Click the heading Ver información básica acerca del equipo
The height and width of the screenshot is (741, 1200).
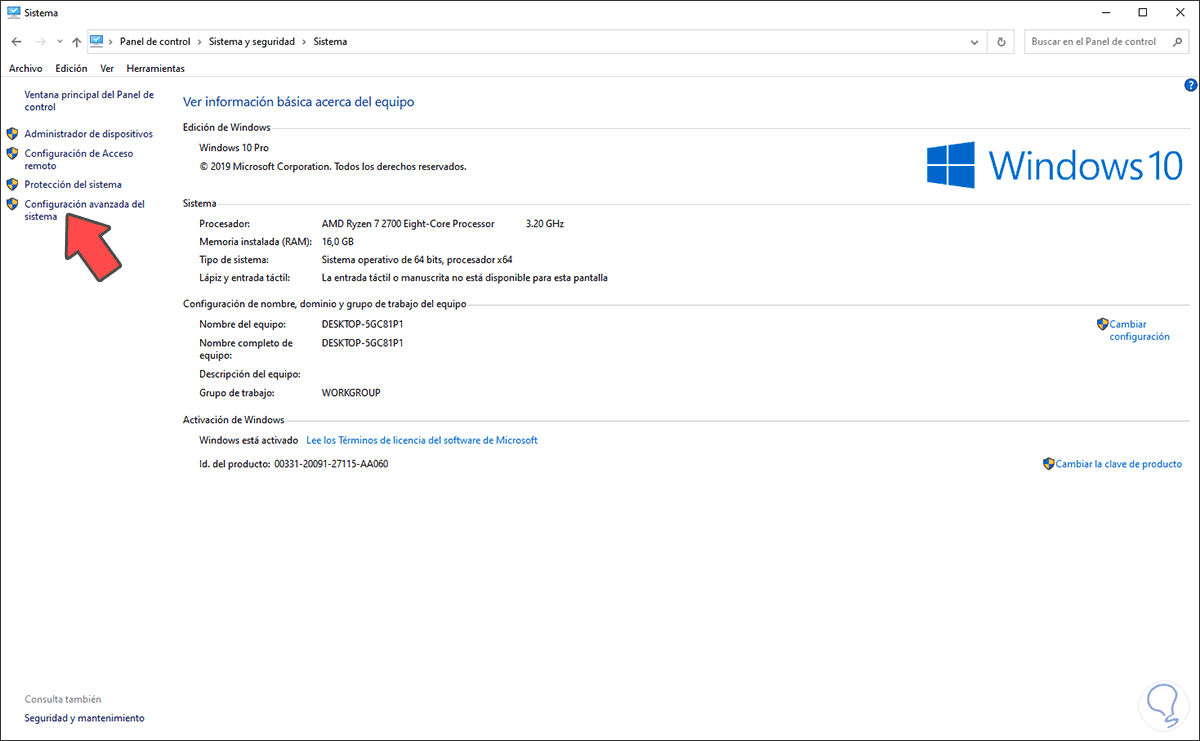(298, 102)
